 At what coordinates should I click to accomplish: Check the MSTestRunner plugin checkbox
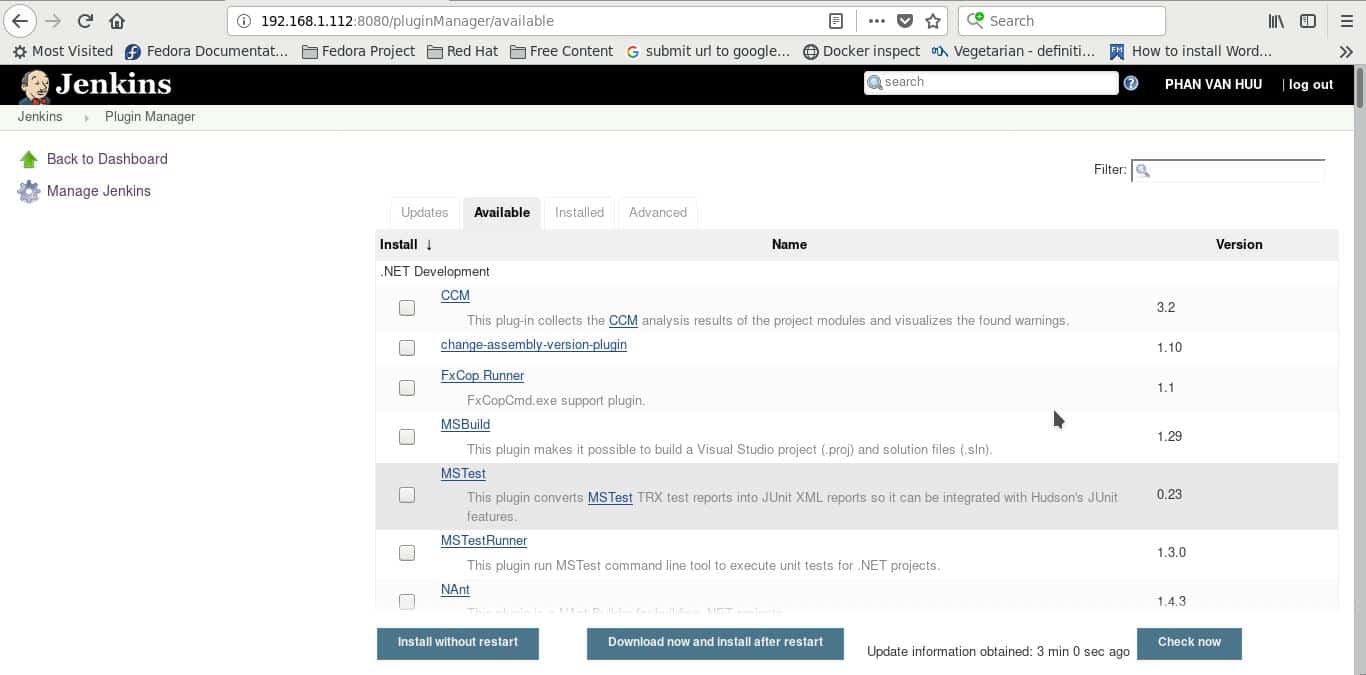point(407,553)
